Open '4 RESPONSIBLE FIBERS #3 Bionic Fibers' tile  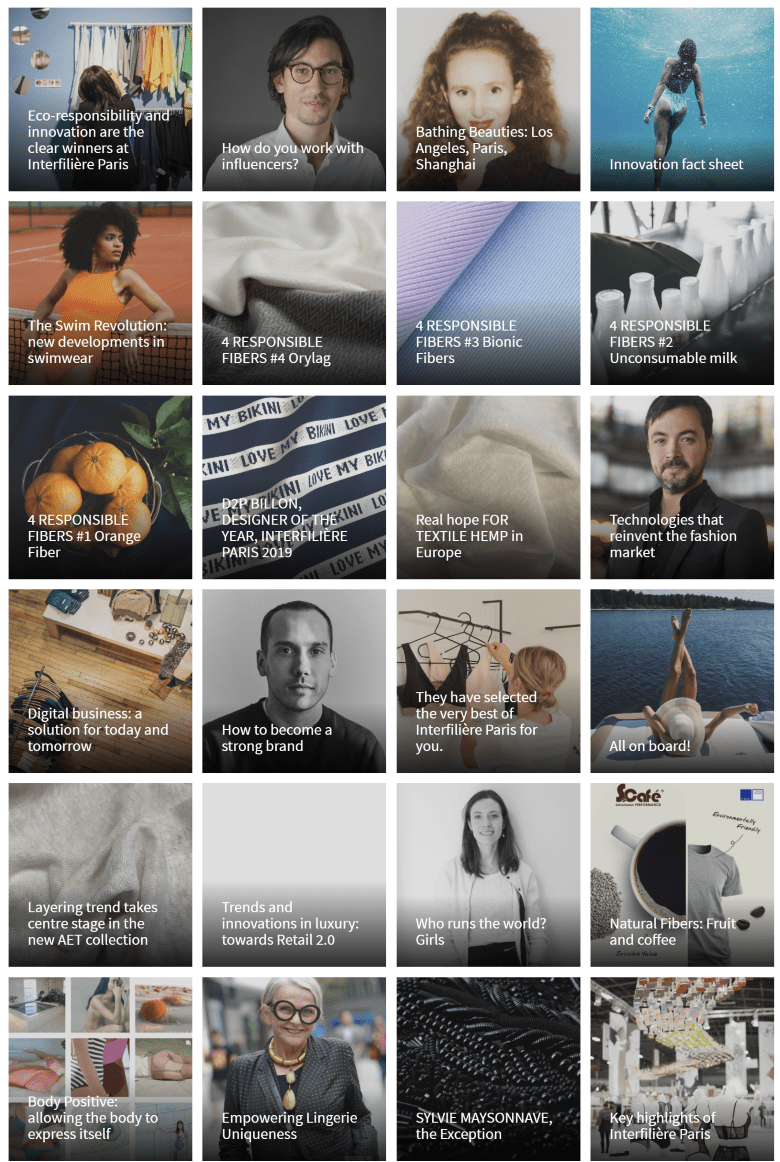[488, 293]
